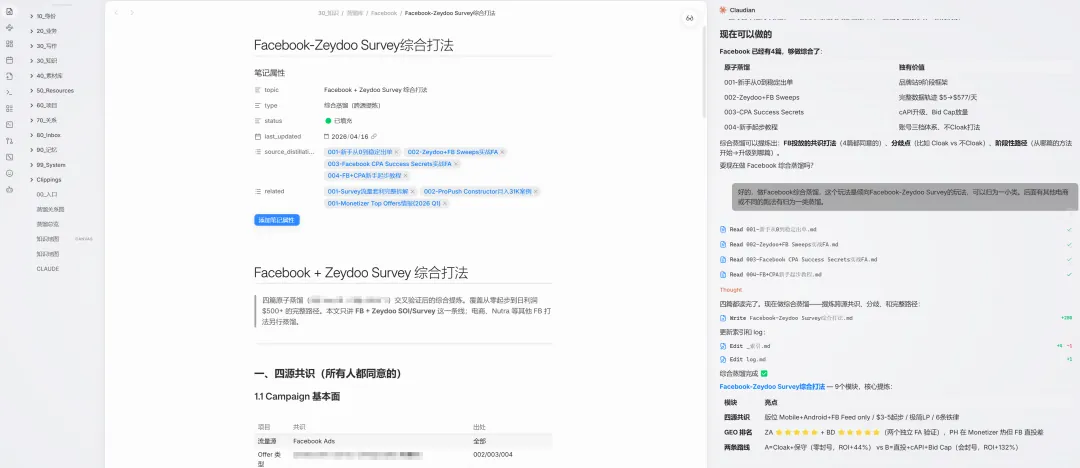Open the 00_入口 note
This screenshot has height=468, width=1080.
point(47,194)
